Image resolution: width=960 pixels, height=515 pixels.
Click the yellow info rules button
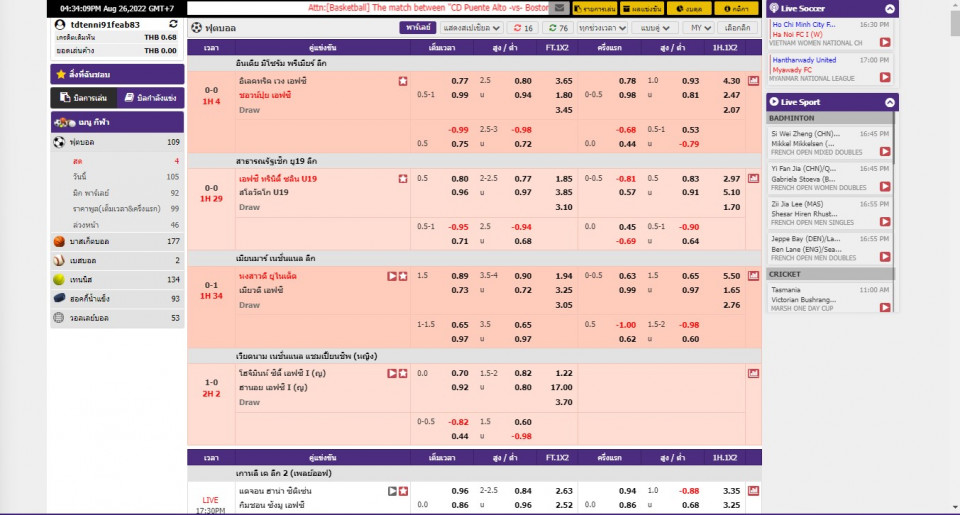click(736, 9)
